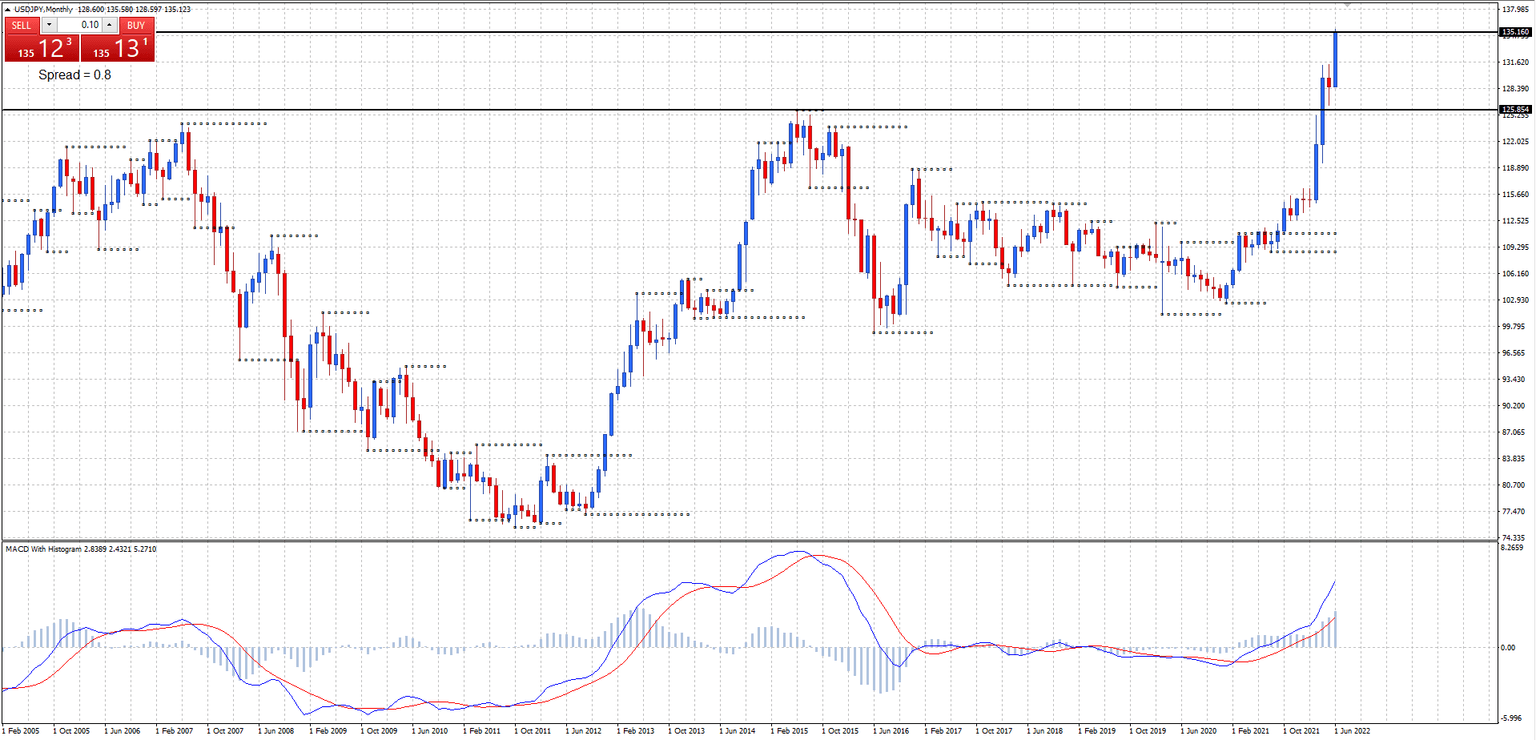1536x740 pixels.
Task: Collapse the one-click trading panel triangle
Action: pyautogui.click(x=8, y=9)
